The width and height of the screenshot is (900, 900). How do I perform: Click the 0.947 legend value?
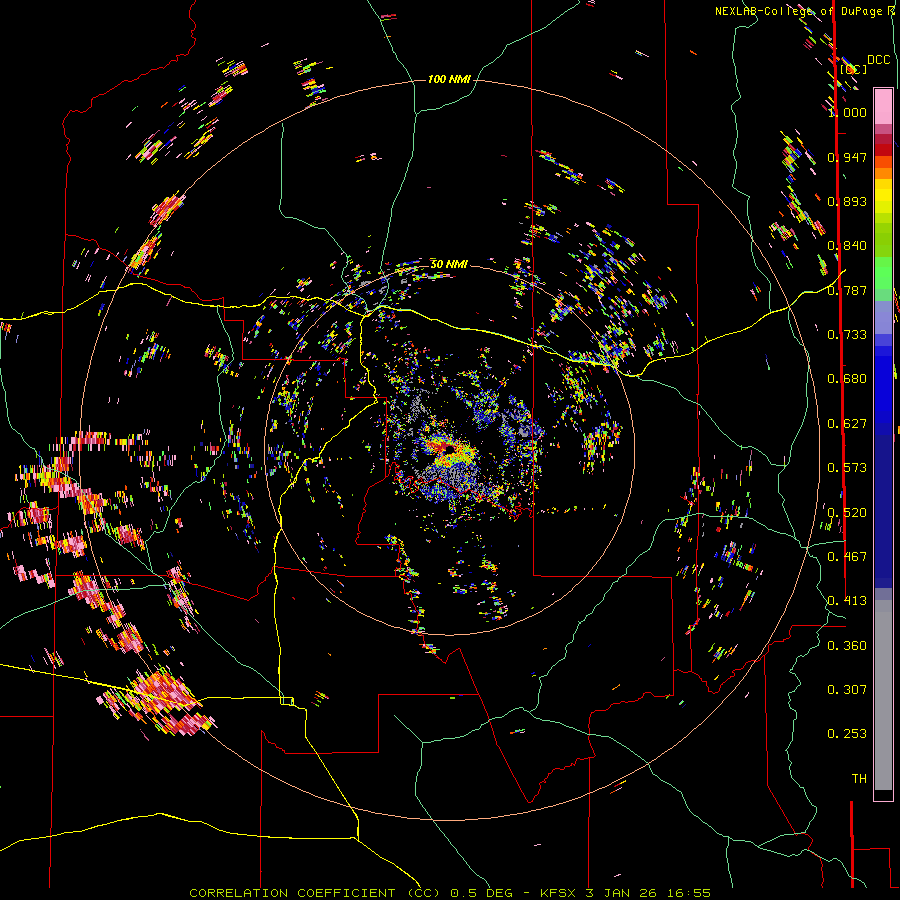847,157
